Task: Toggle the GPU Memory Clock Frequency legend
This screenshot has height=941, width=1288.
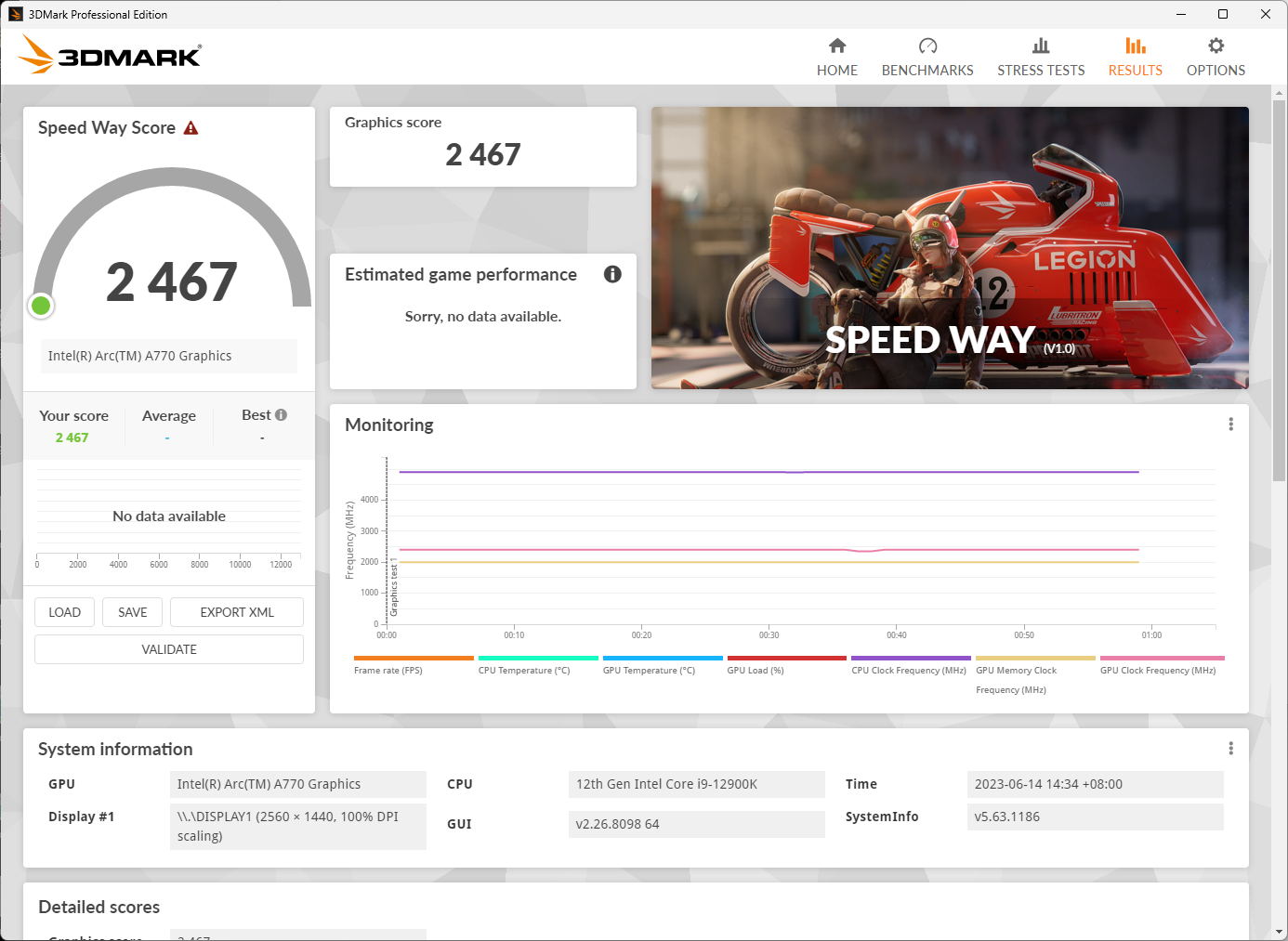Action: point(1016,680)
